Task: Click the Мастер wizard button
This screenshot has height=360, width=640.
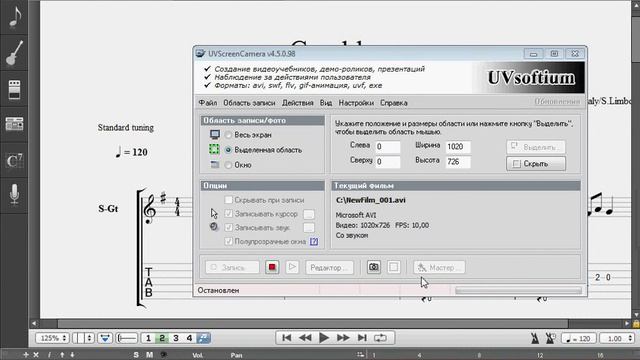Action: coord(439,267)
